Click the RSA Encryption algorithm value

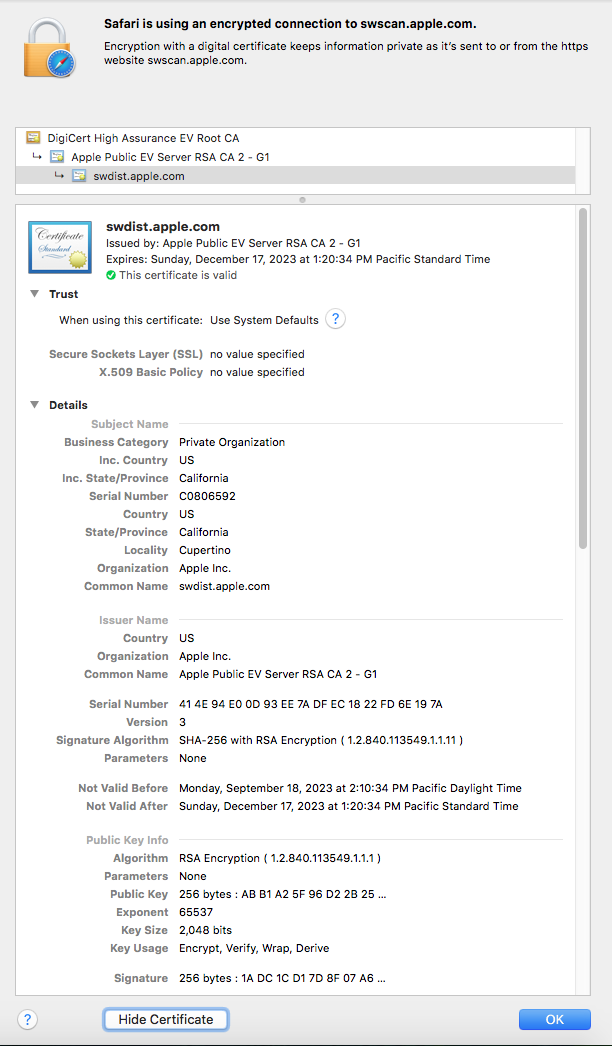[280, 859]
